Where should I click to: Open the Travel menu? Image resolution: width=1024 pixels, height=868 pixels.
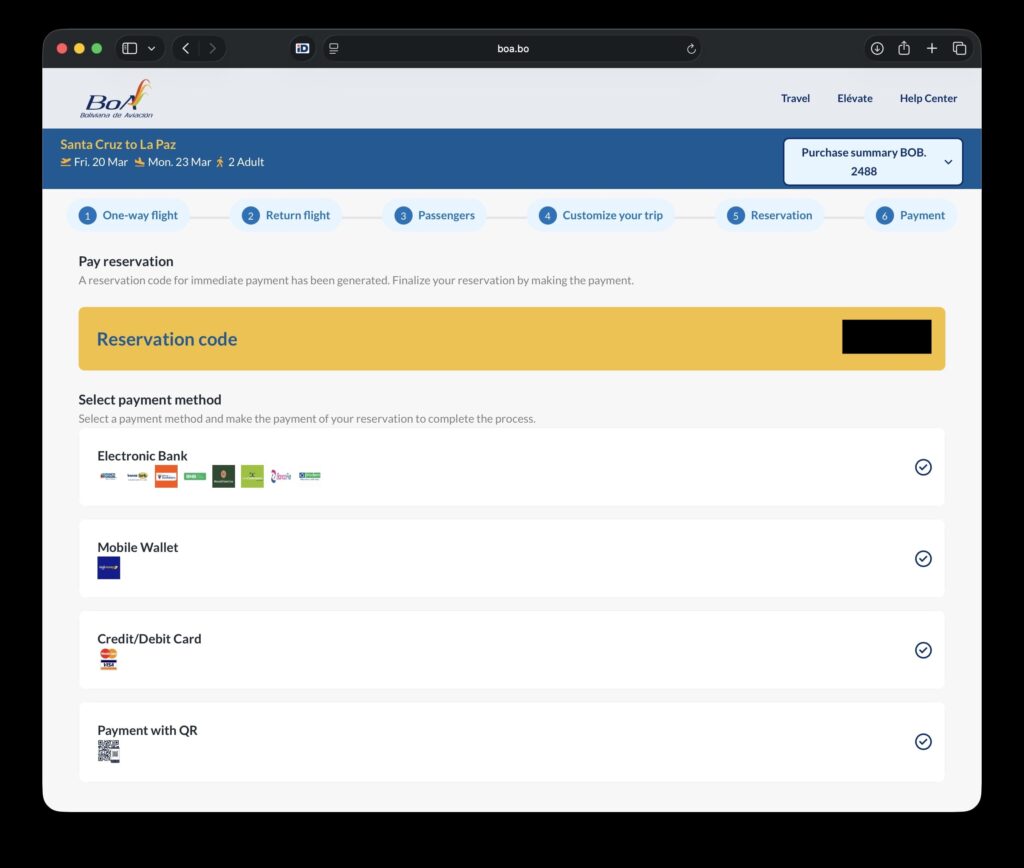[795, 98]
